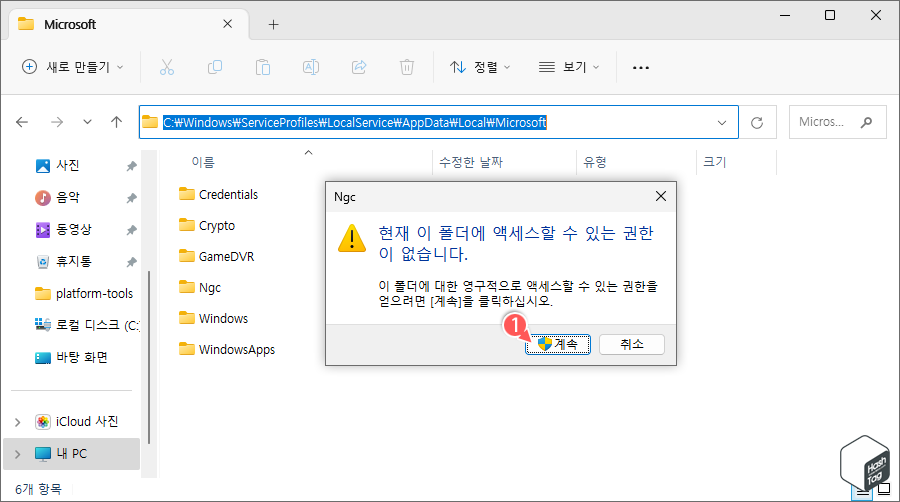This screenshot has height=502, width=900.
Task: Click the search magnifier icon
Action: click(x=866, y=122)
